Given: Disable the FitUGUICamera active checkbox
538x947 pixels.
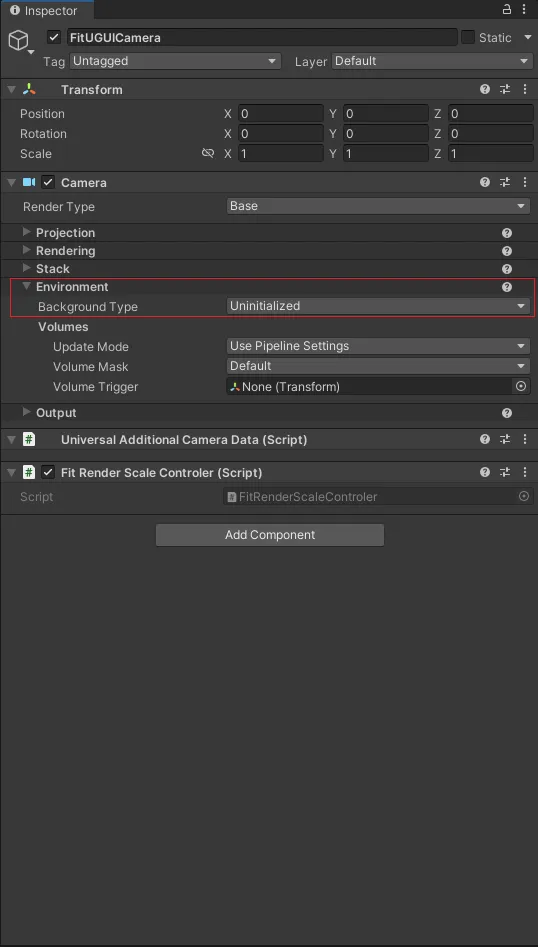Looking at the screenshot, I should 54,37.
